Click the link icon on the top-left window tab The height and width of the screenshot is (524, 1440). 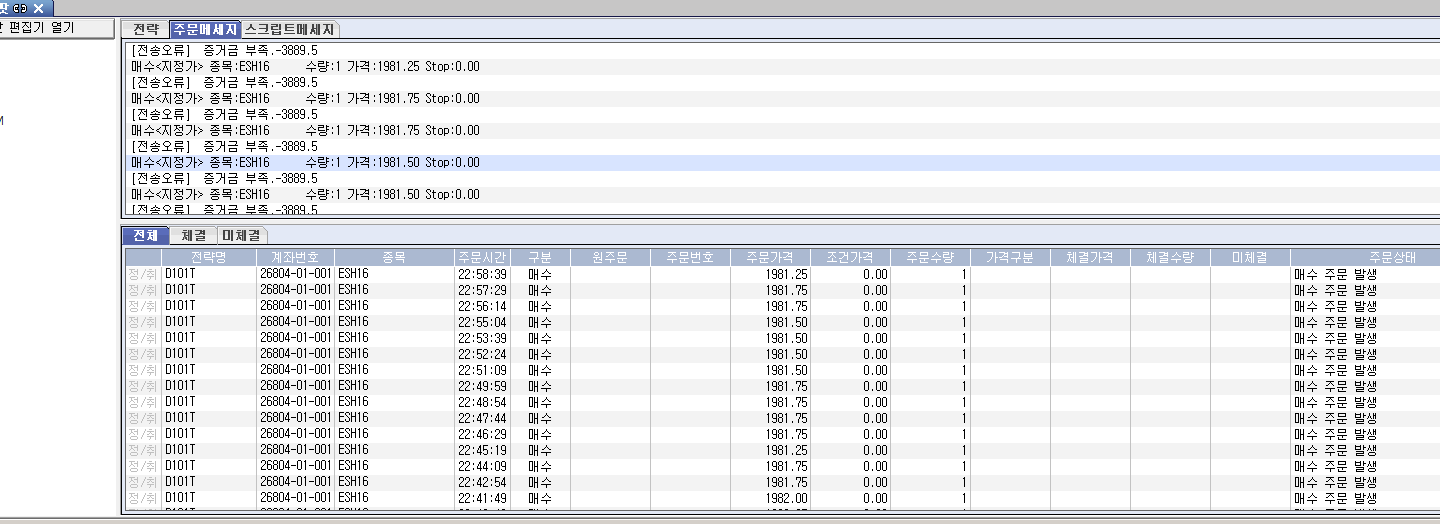point(19,8)
